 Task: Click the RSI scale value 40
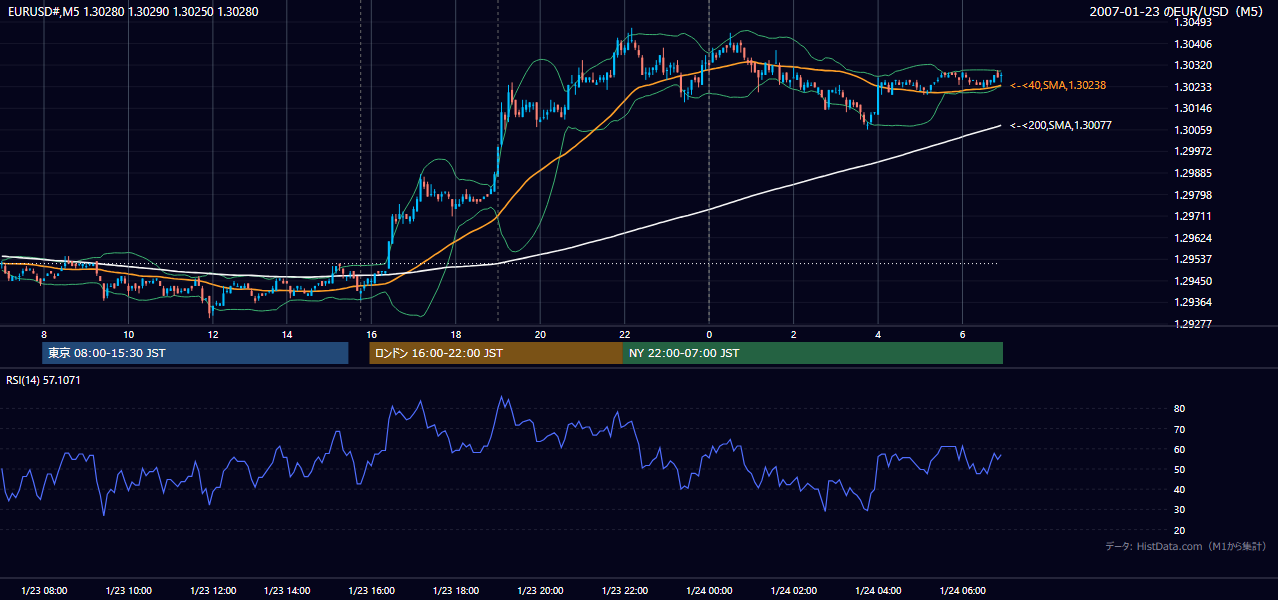pyautogui.click(x=1179, y=489)
